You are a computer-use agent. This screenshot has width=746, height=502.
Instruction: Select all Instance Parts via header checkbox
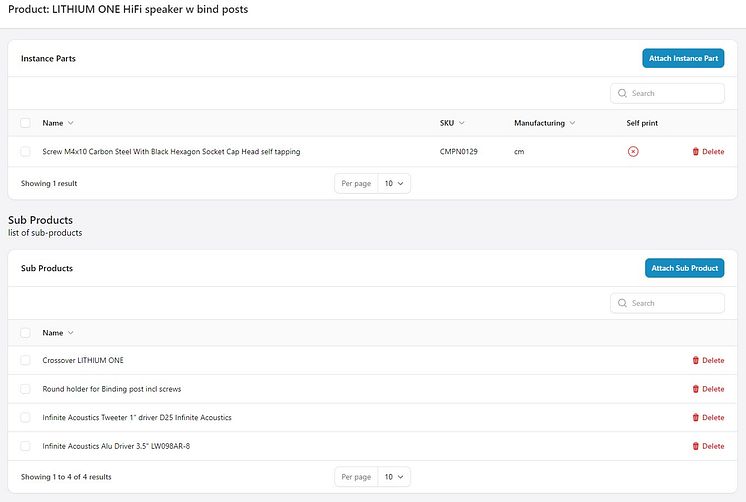(25, 123)
